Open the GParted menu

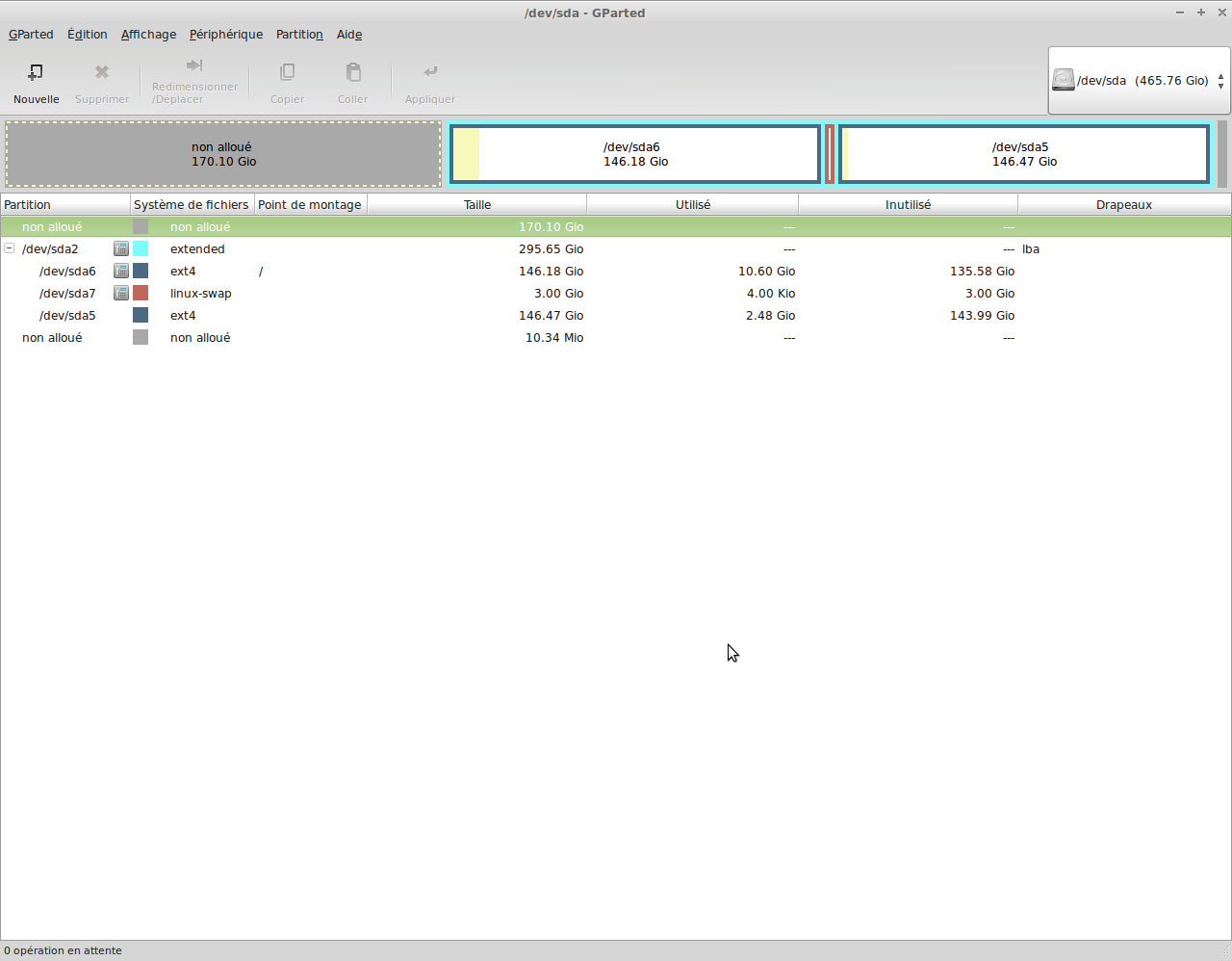point(31,35)
